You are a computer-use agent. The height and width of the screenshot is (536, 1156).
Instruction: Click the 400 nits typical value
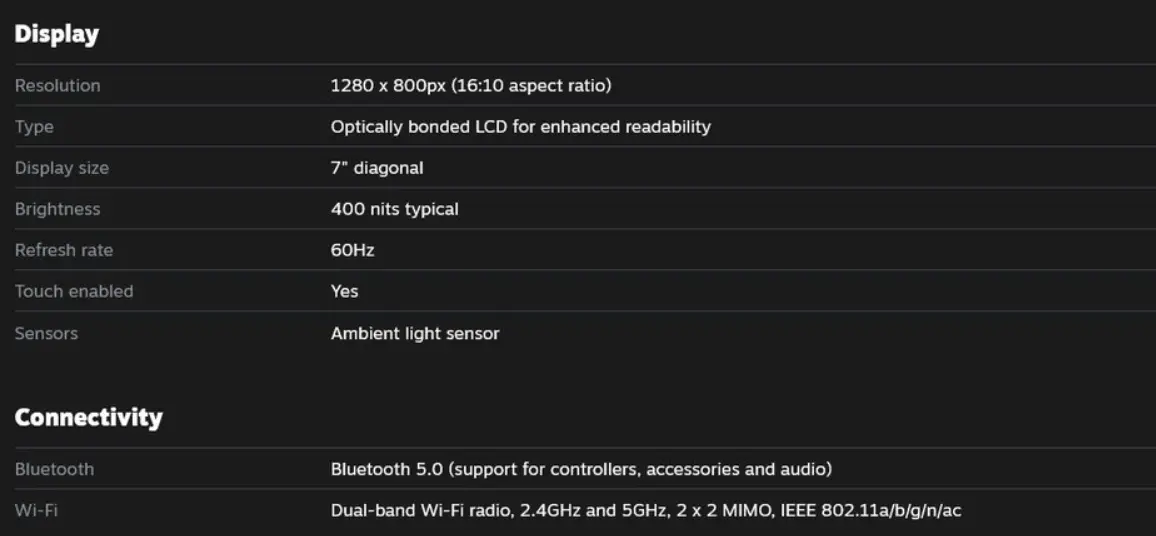tap(394, 209)
